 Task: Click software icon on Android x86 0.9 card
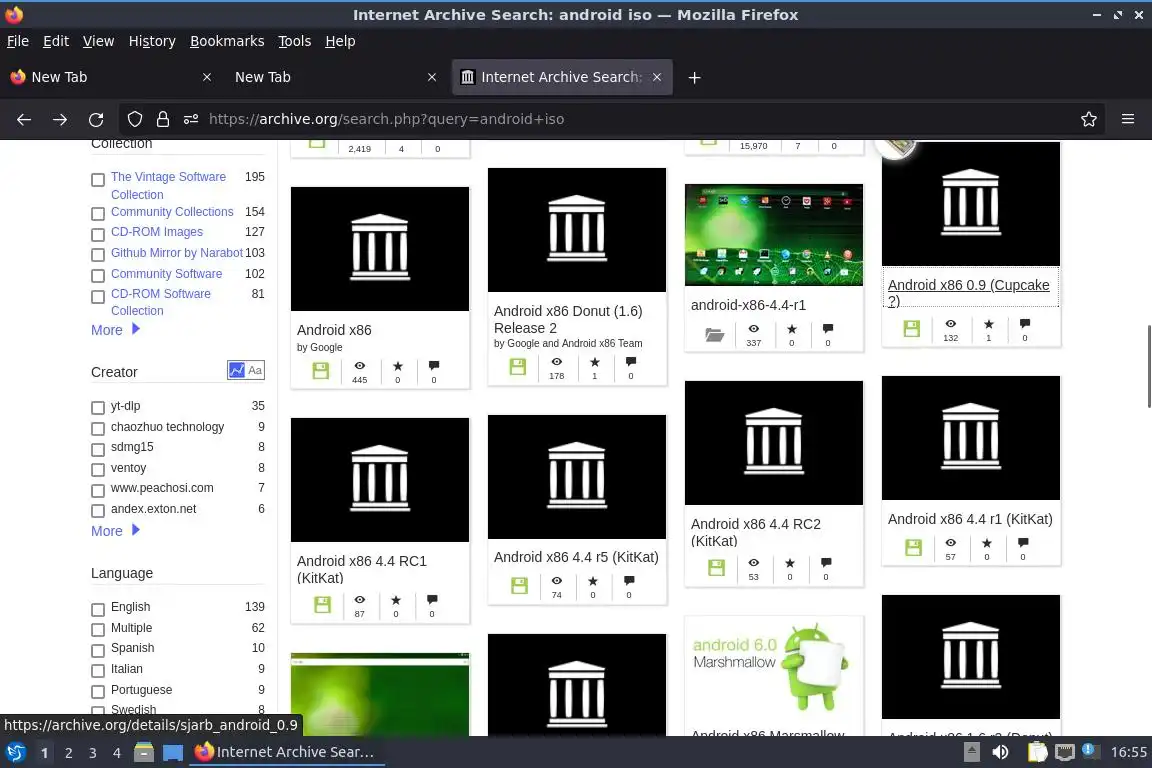point(912,329)
